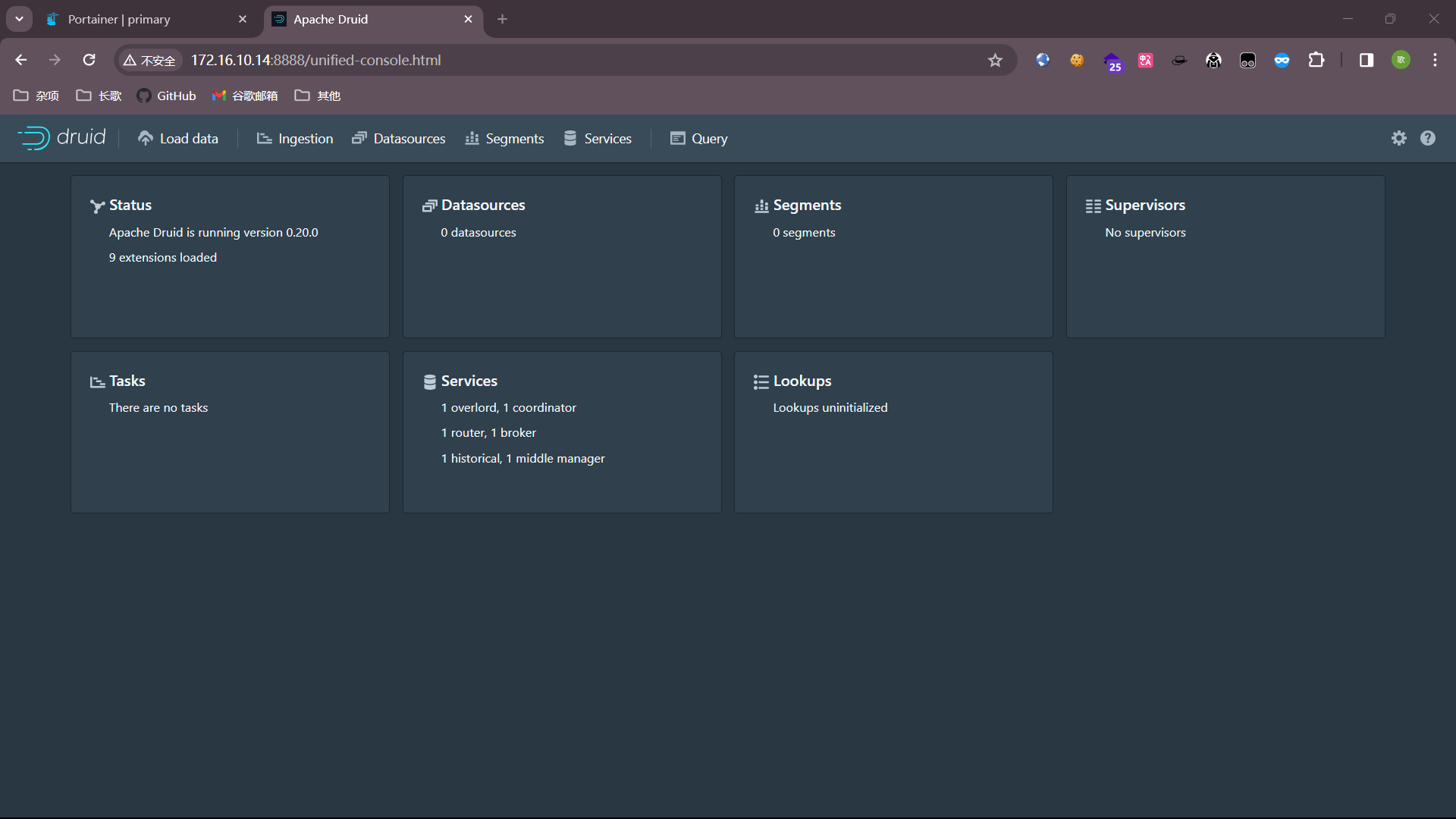This screenshot has height=819, width=1456.
Task: Select the Apache Druid browser tab
Action: tap(373, 19)
